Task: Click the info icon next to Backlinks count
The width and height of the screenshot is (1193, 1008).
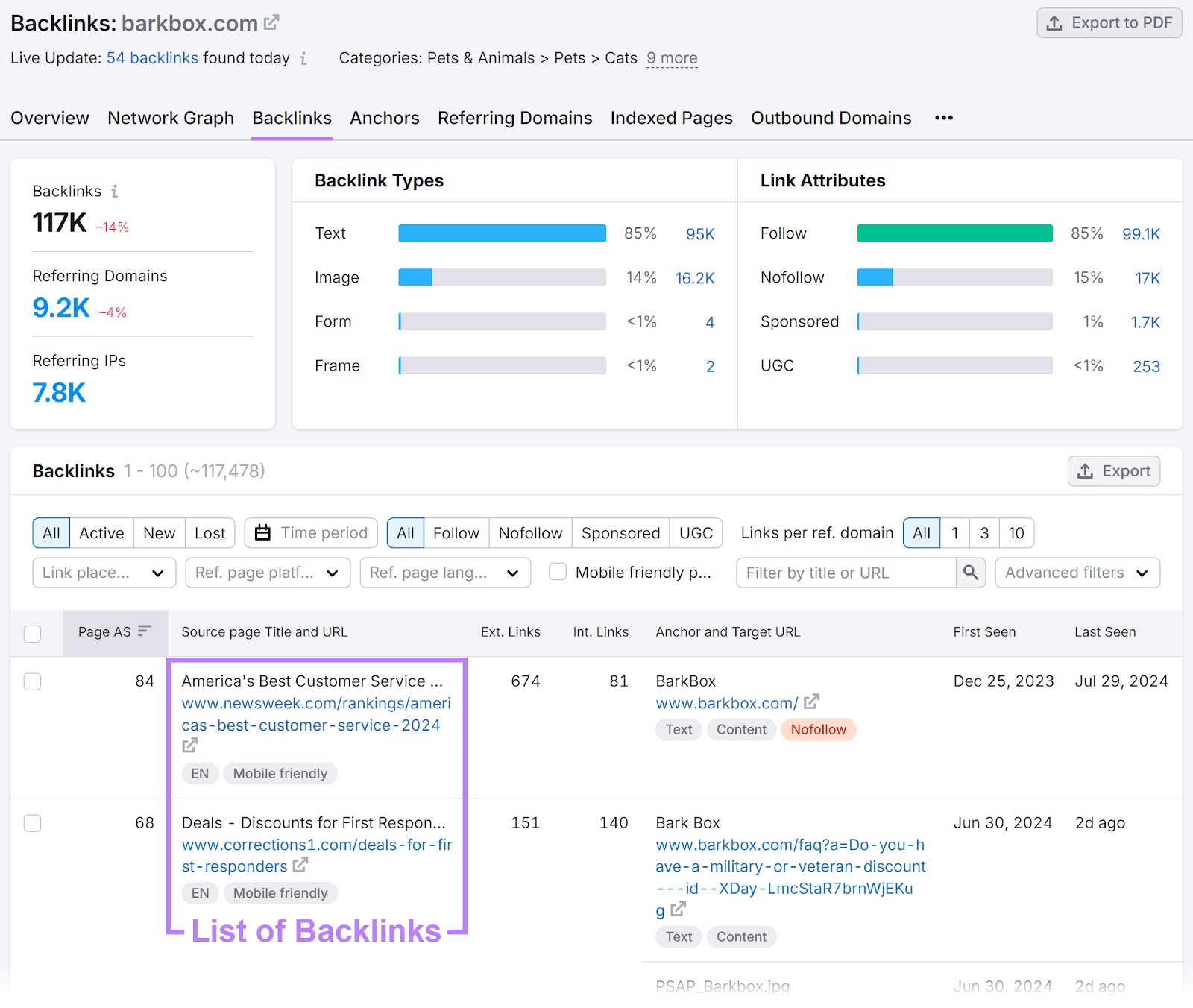Action: [x=113, y=191]
